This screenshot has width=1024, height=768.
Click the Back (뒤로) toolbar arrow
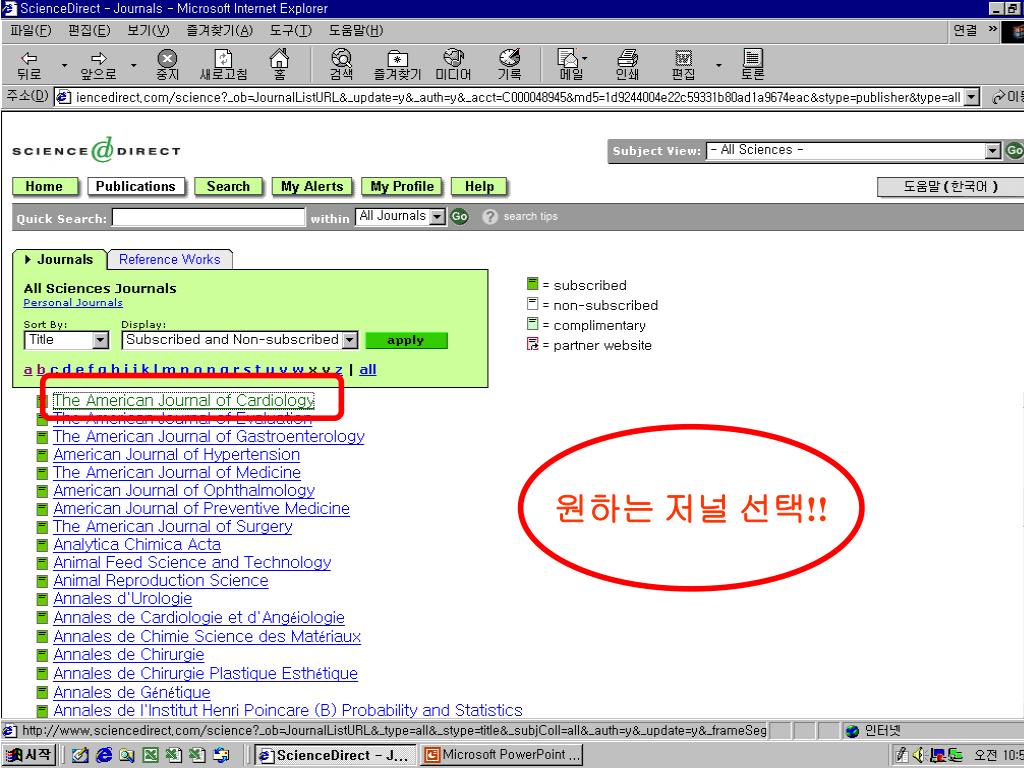pos(29,65)
